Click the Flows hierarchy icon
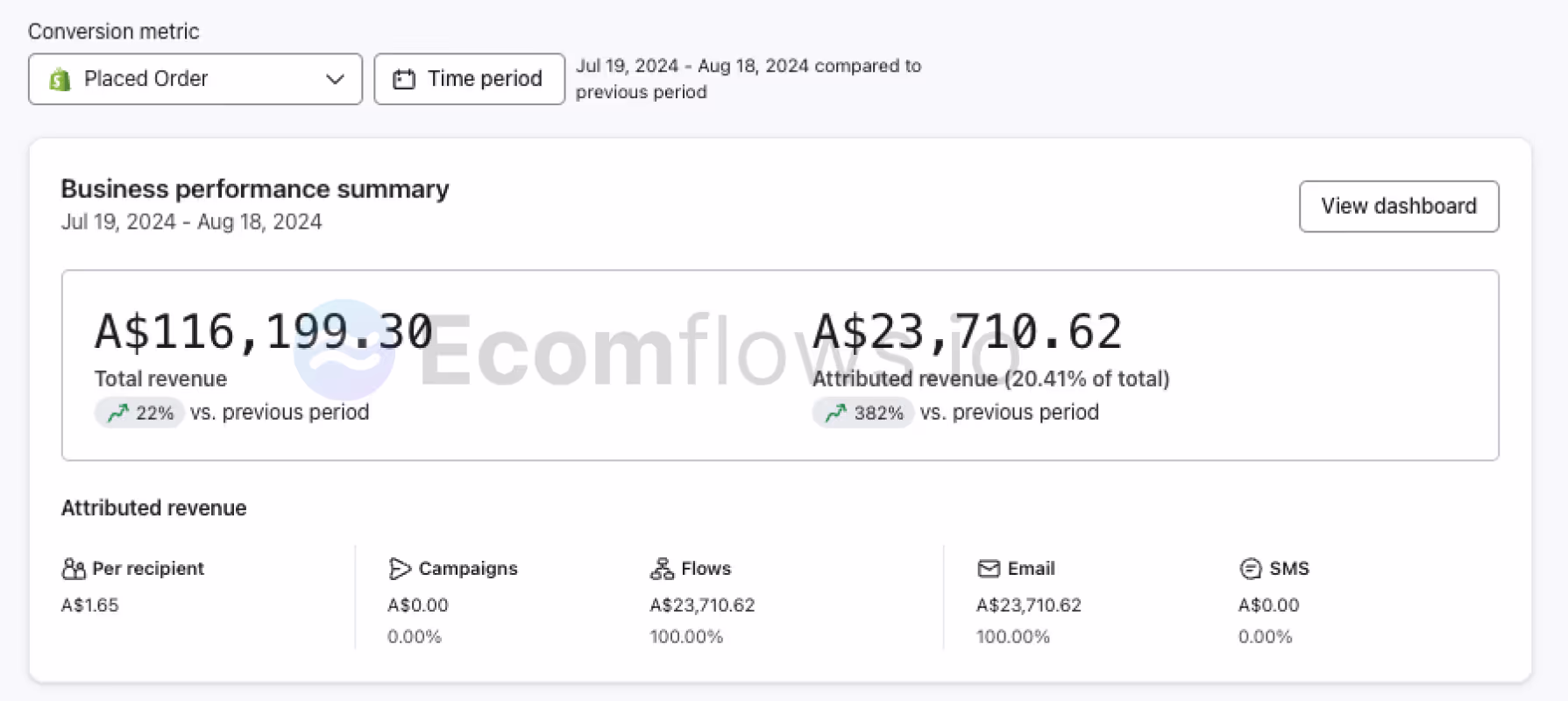This screenshot has width=1568, height=701. point(662,570)
